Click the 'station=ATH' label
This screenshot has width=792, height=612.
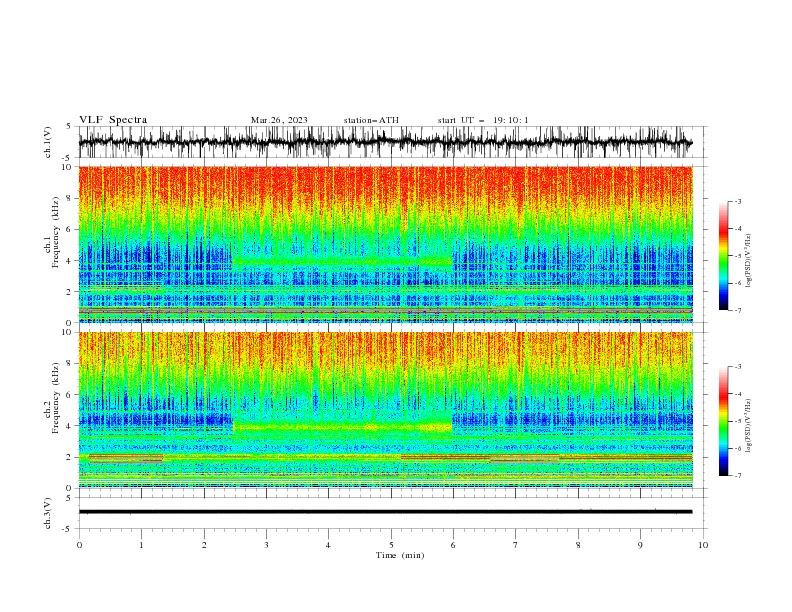[371, 120]
